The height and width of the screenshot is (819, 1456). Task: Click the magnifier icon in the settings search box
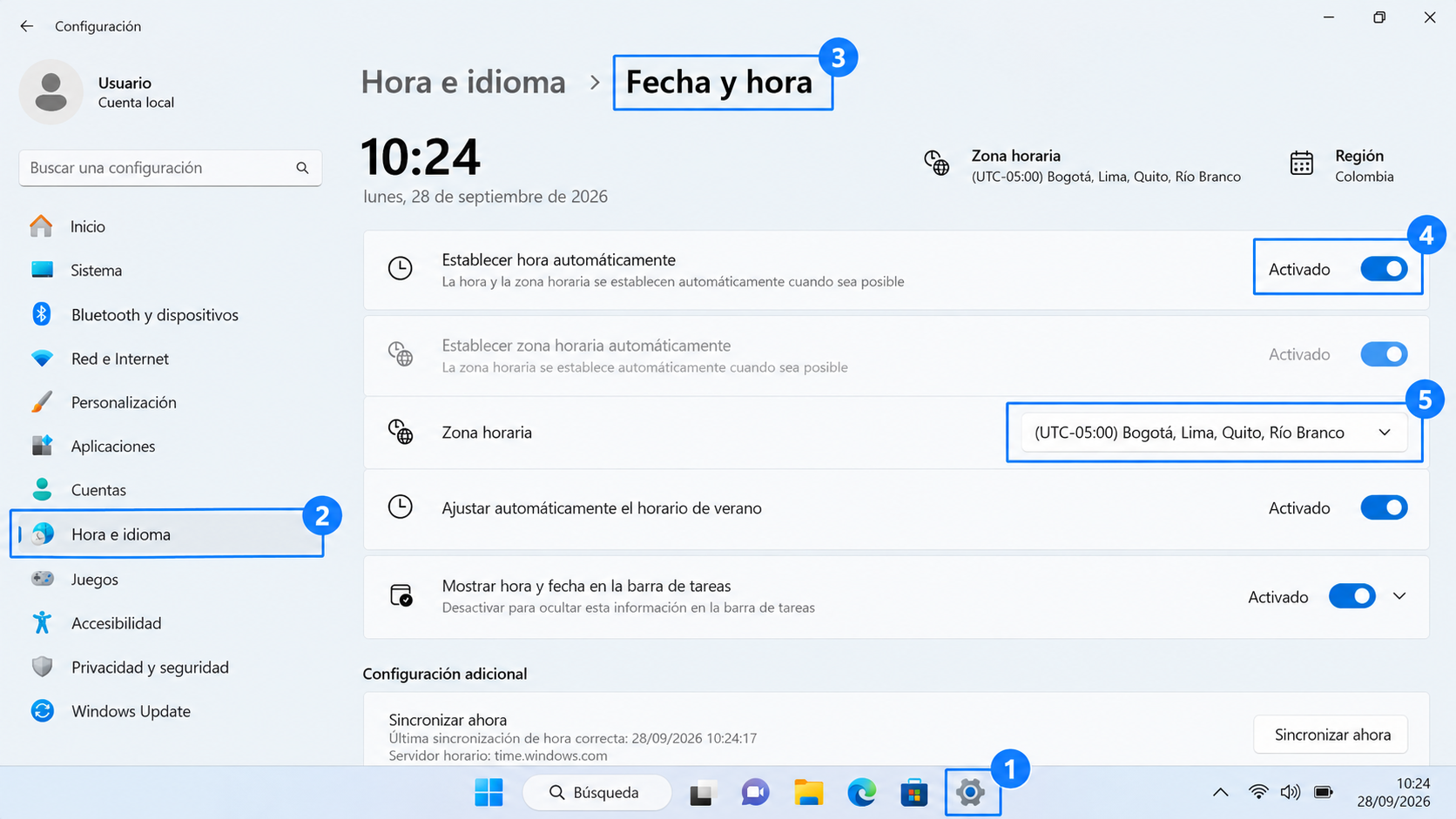pyautogui.click(x=302, y=168)
